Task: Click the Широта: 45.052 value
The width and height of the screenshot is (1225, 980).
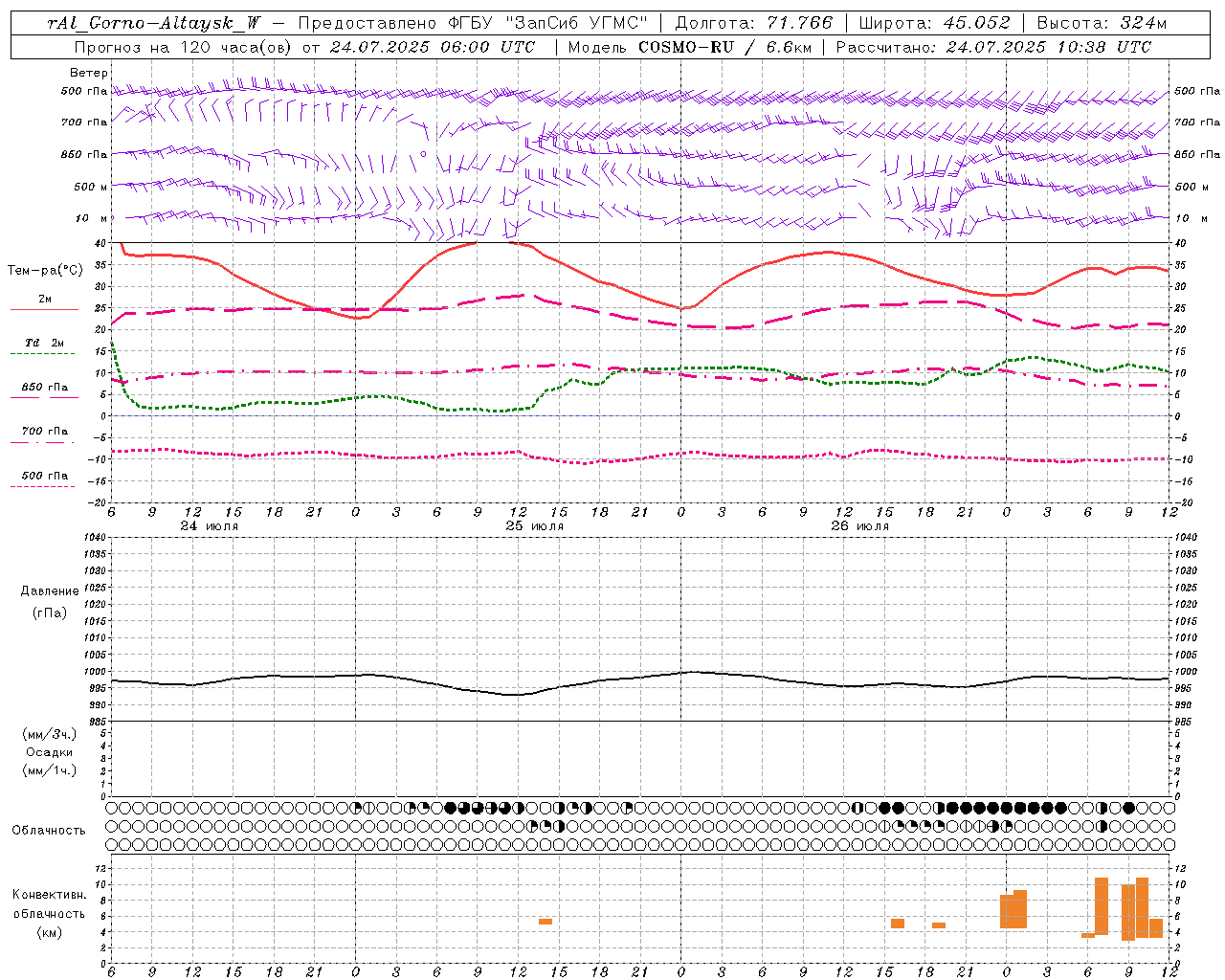Action: 935,23
